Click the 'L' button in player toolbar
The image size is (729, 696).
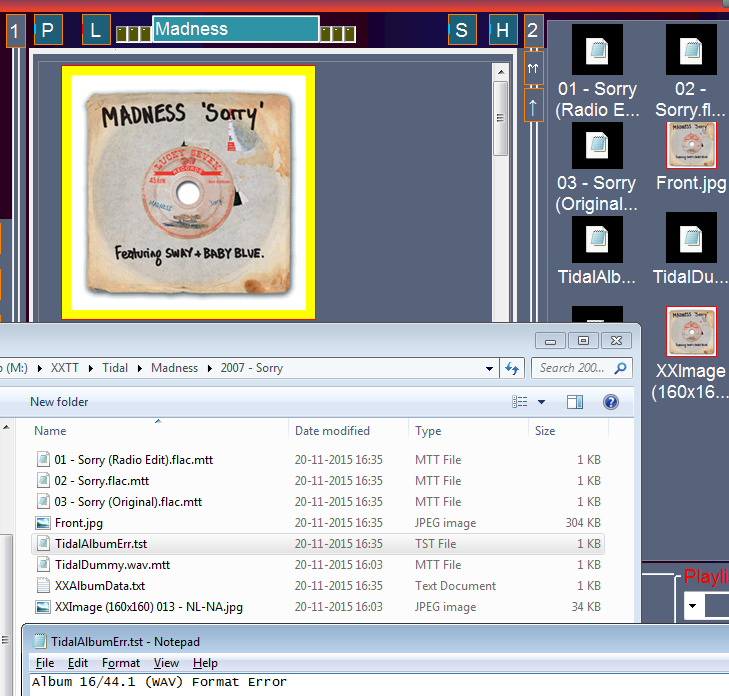click(x=96, y=30)
